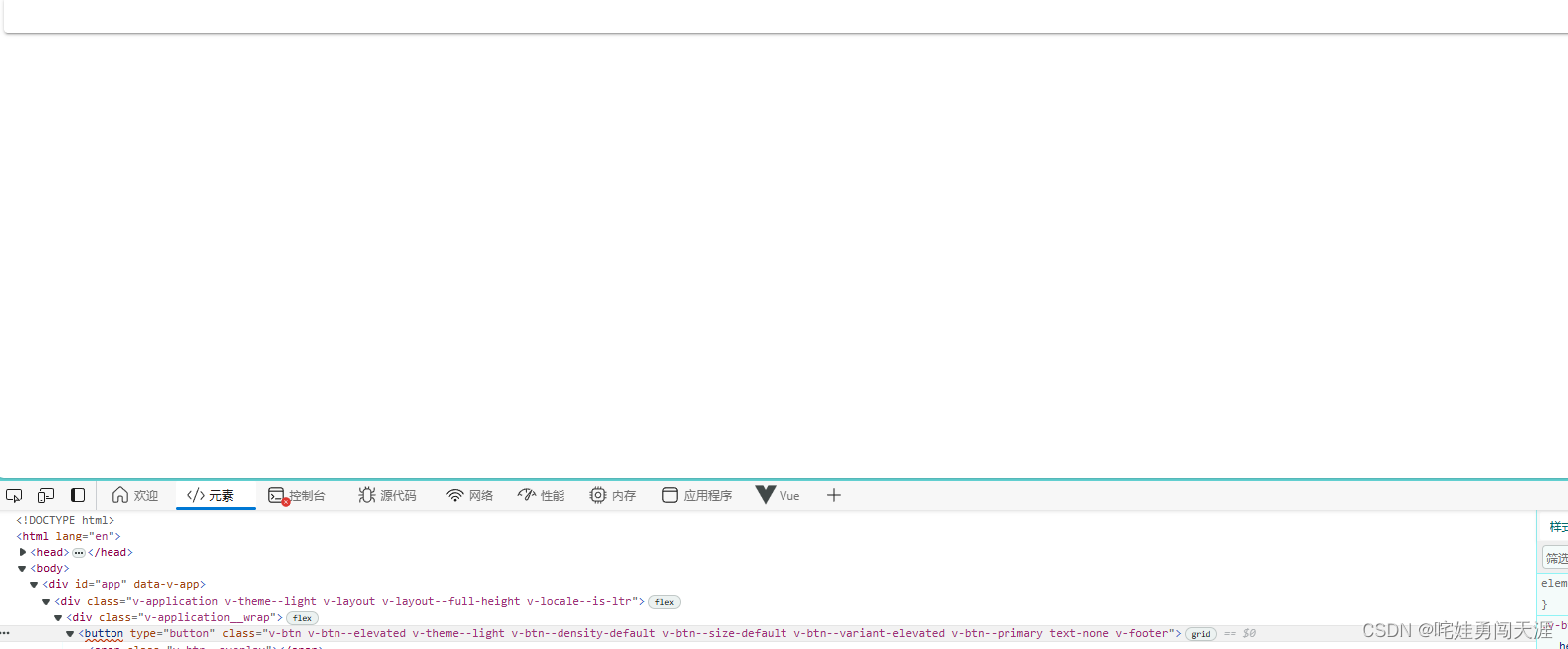Open the 源代码 (Sources) tab

[387, 495]
